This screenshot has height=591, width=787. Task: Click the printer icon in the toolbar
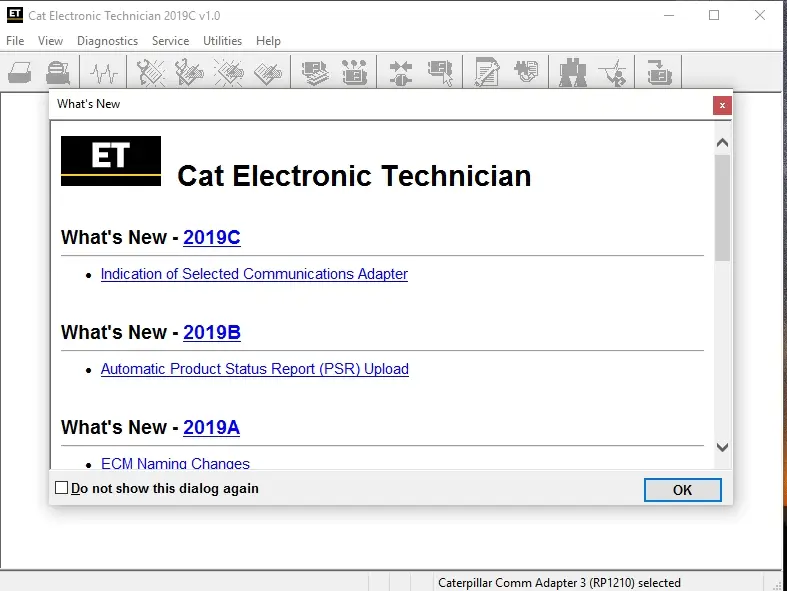(x=21, y=72)
